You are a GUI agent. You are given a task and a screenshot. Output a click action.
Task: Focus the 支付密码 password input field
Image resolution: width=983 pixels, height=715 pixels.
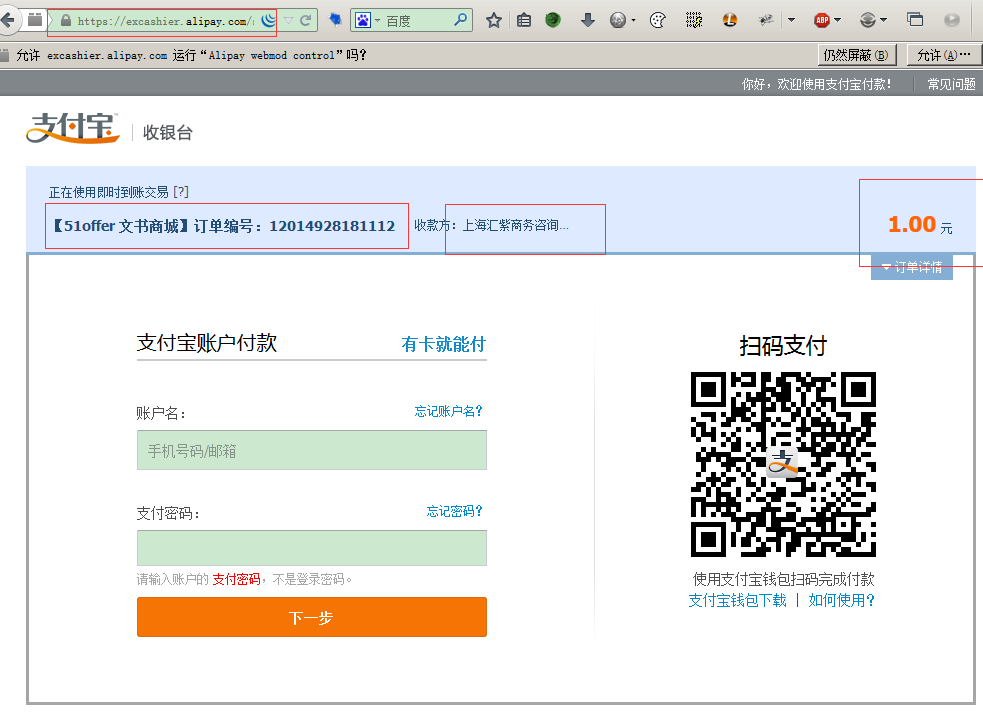[x=312, y=548]
